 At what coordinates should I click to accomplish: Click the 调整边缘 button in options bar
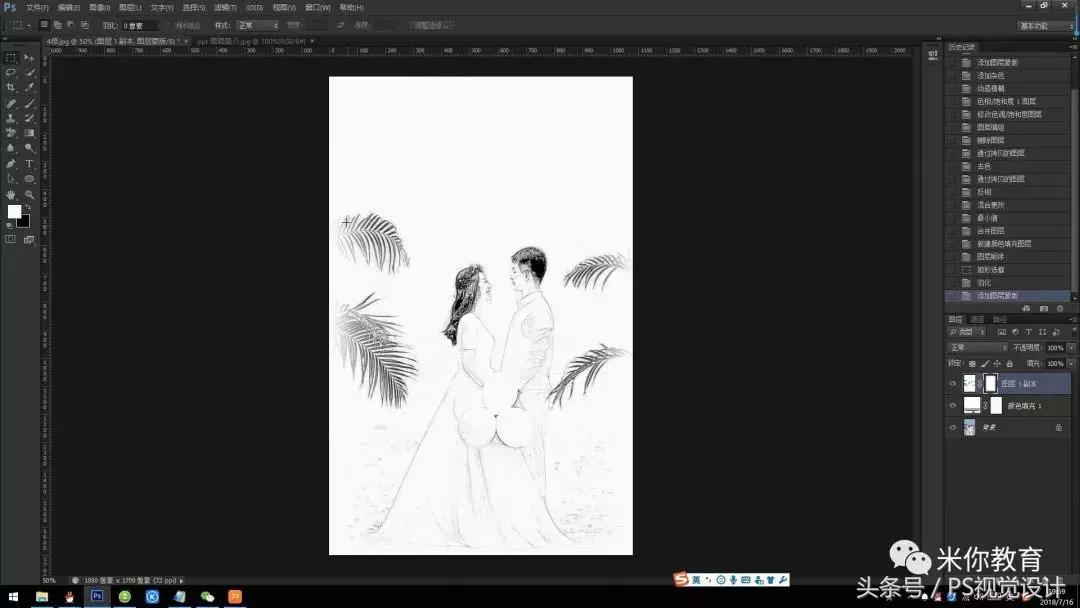pyautogui.click(x=430, y=25)
